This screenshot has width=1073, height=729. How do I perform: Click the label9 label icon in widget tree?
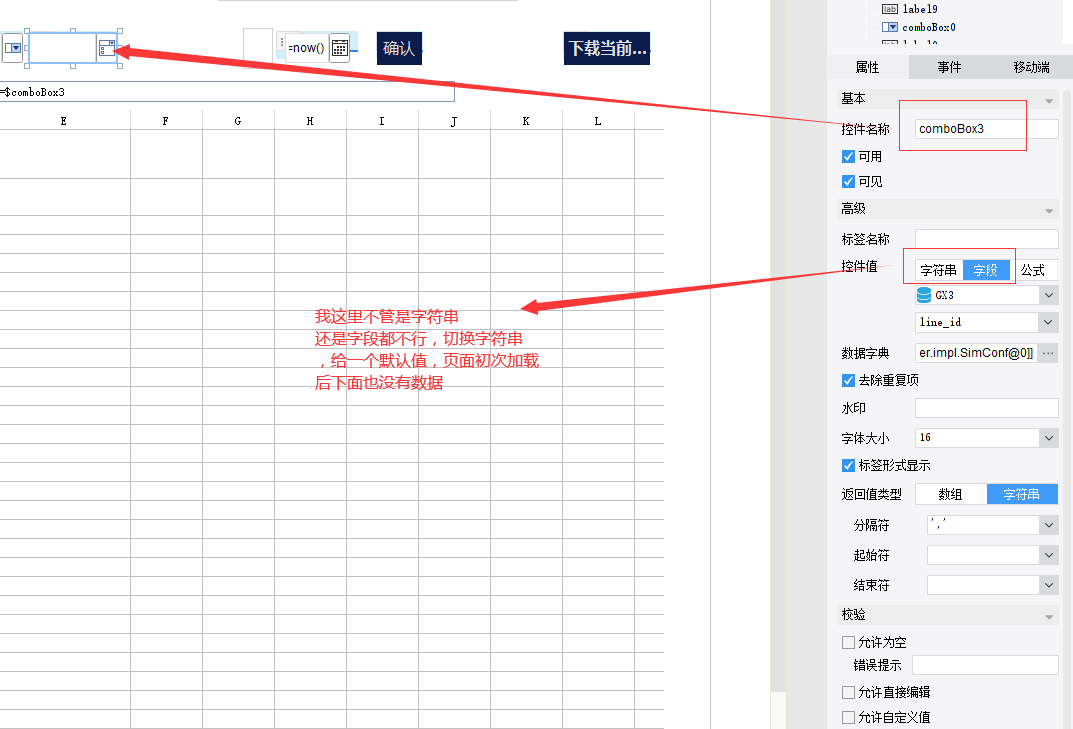(890, 9)
